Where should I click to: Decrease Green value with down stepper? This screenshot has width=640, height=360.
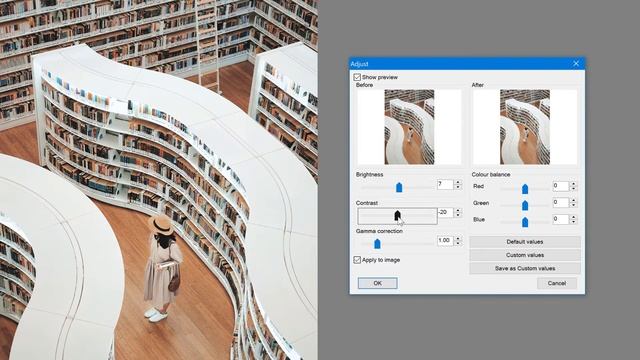[573, 205]
